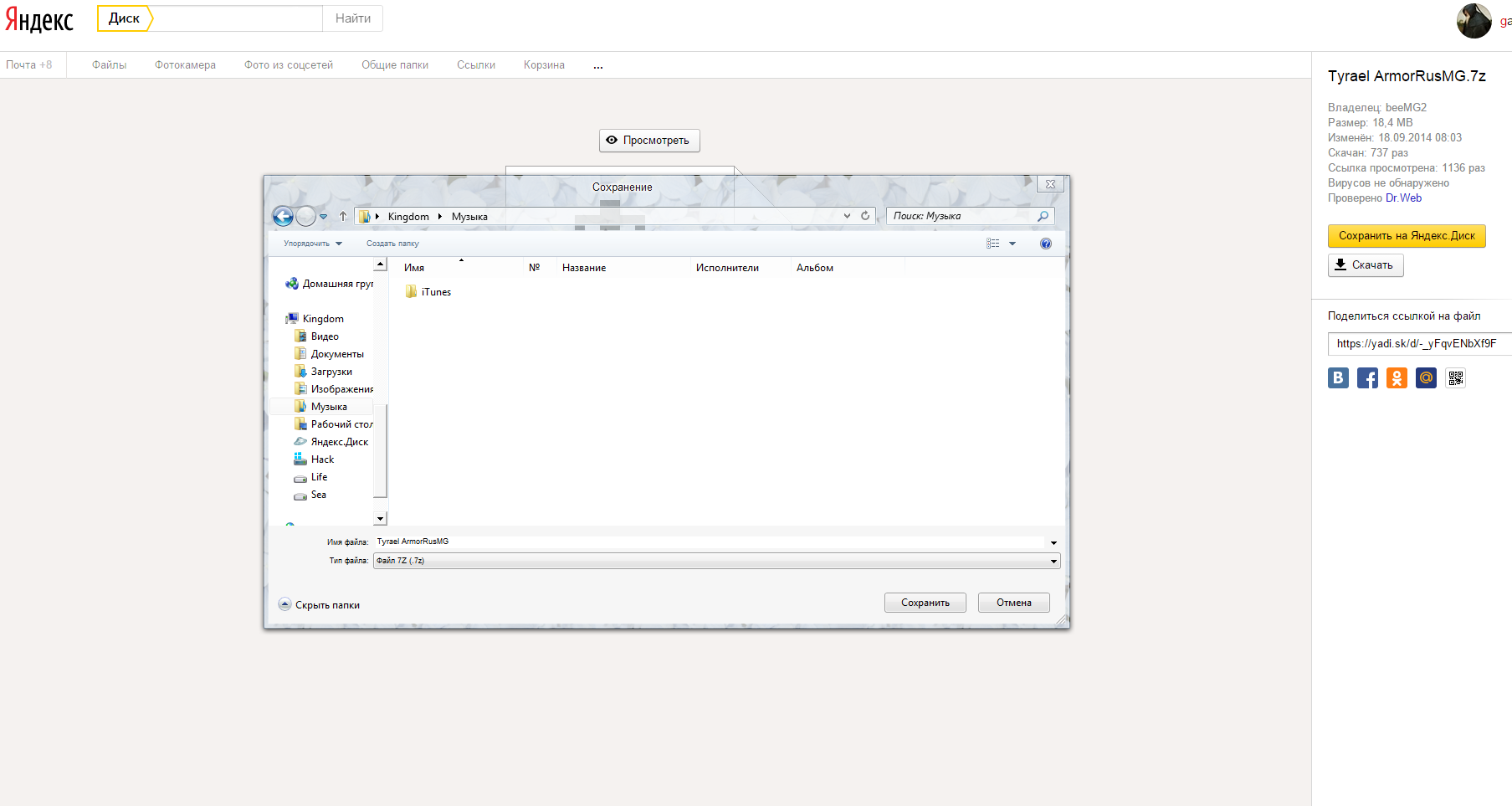Select Kingdom computer in the tree
This screenshot has width=1512, height=806.
pos(315,319)
